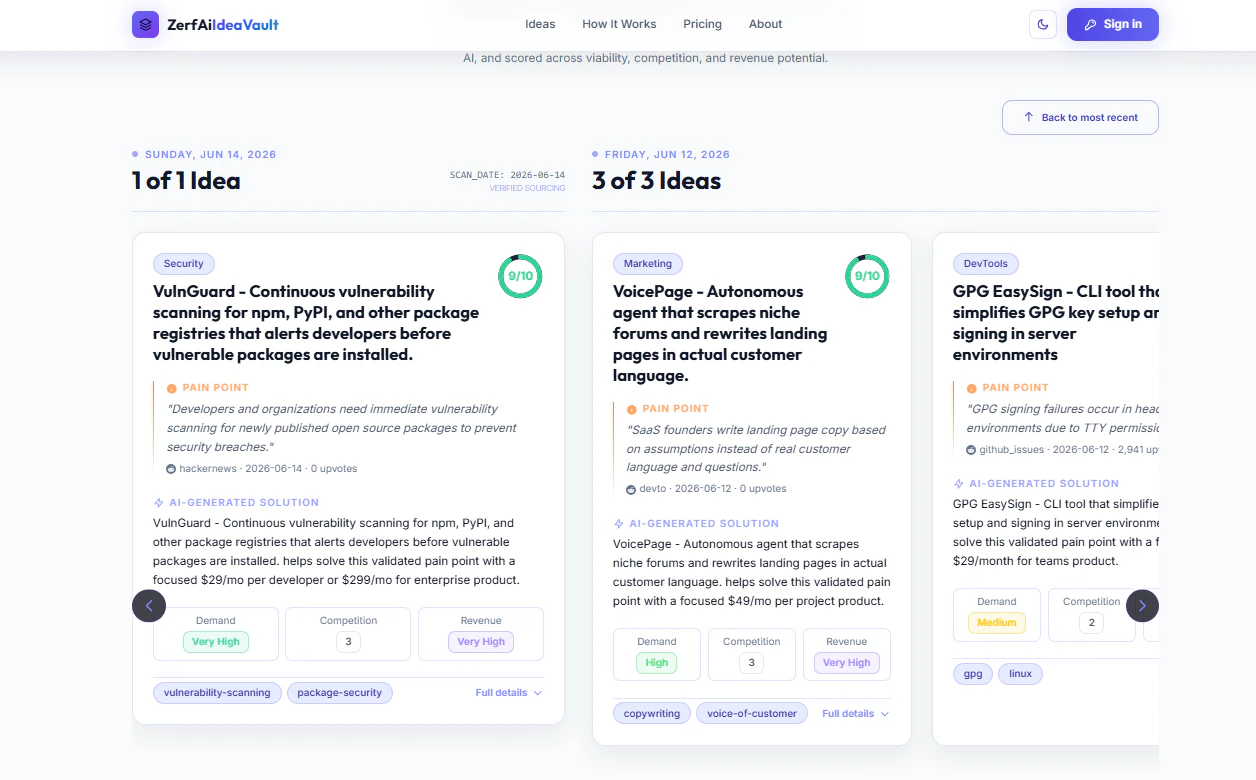Click the 3 of 3 Ideas heading

coord(656,181)
